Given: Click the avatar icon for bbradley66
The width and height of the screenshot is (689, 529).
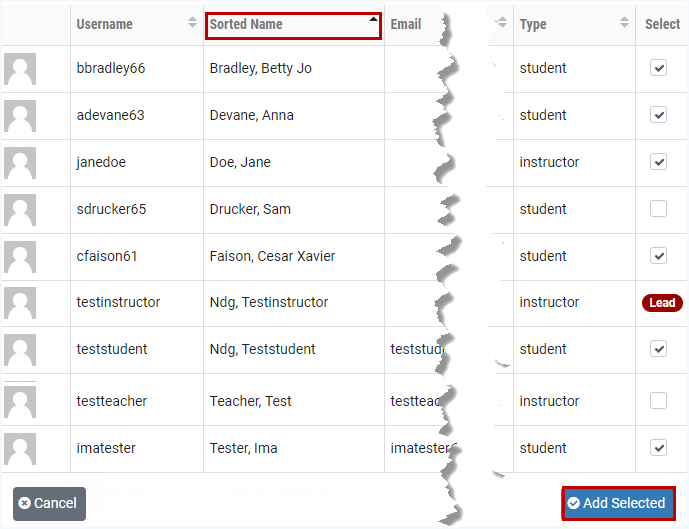Looking at the screenshot, I should click(x=20, y=69).
